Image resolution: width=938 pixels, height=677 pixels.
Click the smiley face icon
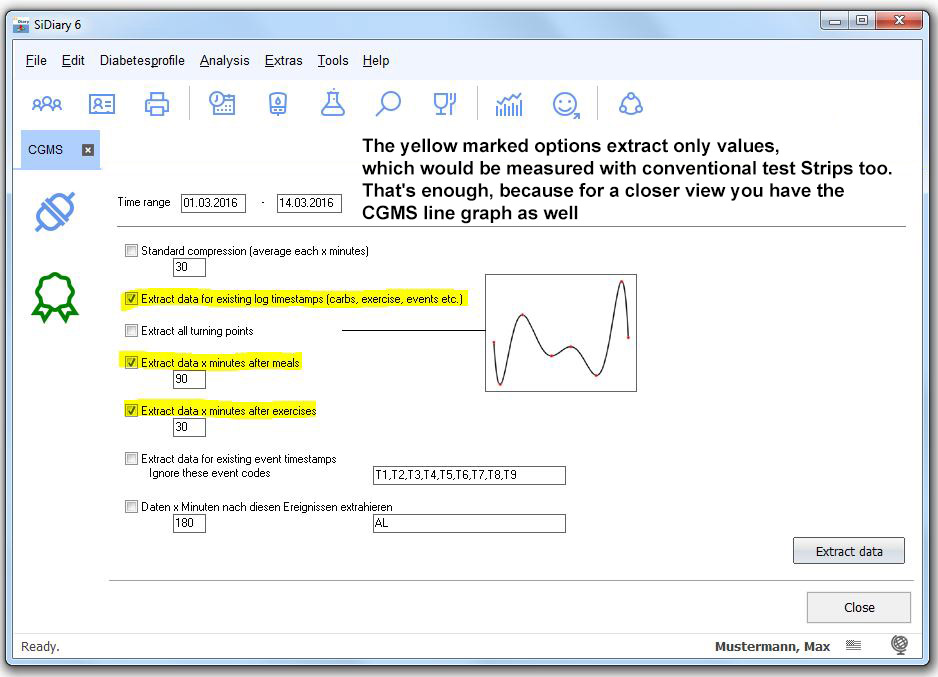[566, 104]
